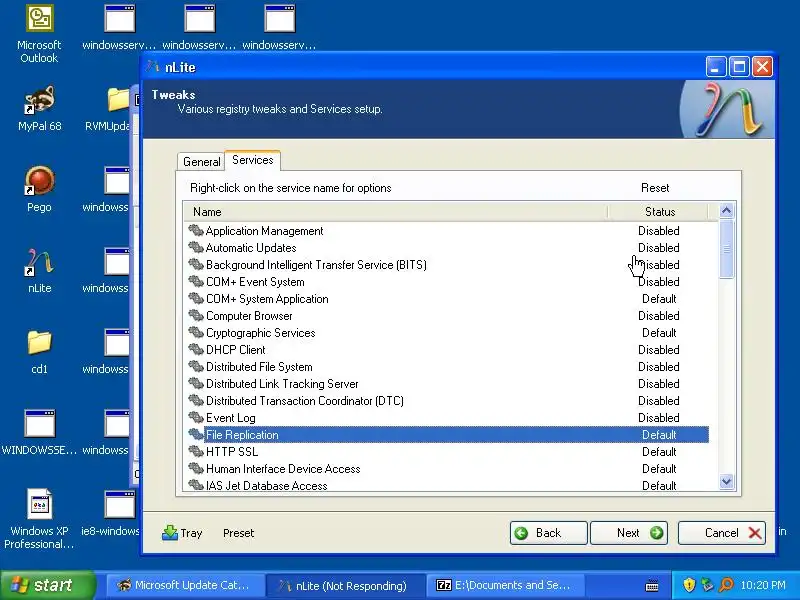The image size is (800, 600).
Task: Click gear icon beside Cryptographic Services
Action: [x=196, y=333]
